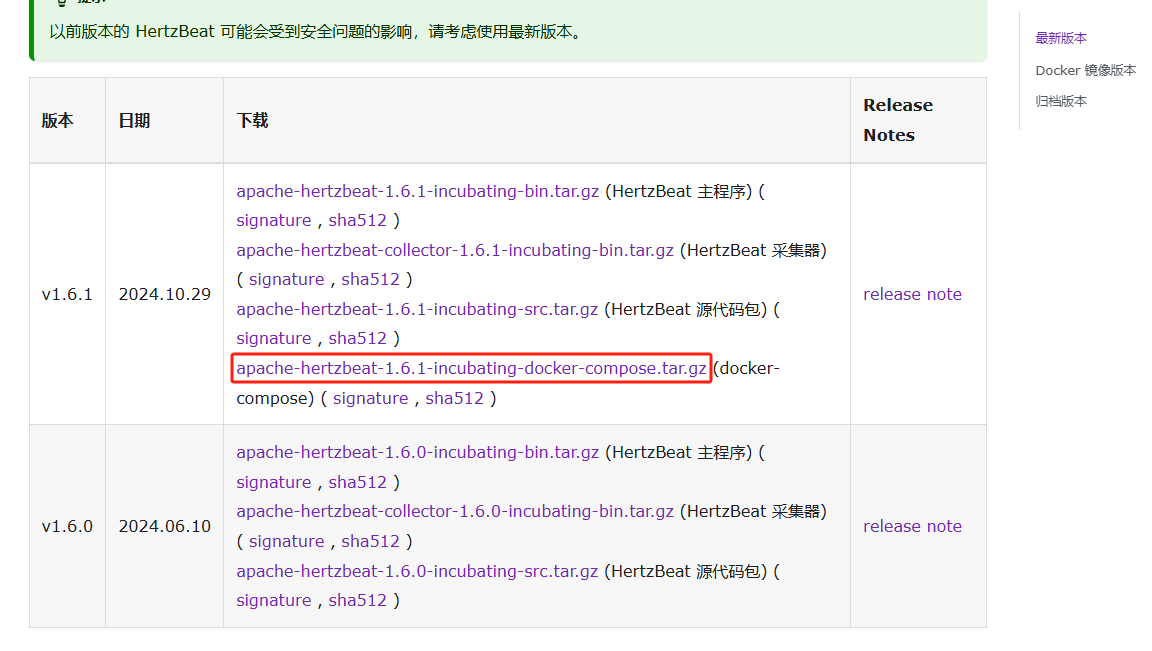Click the HertzBeat security tip text
1152x651 pixels.
pos(317,32)
